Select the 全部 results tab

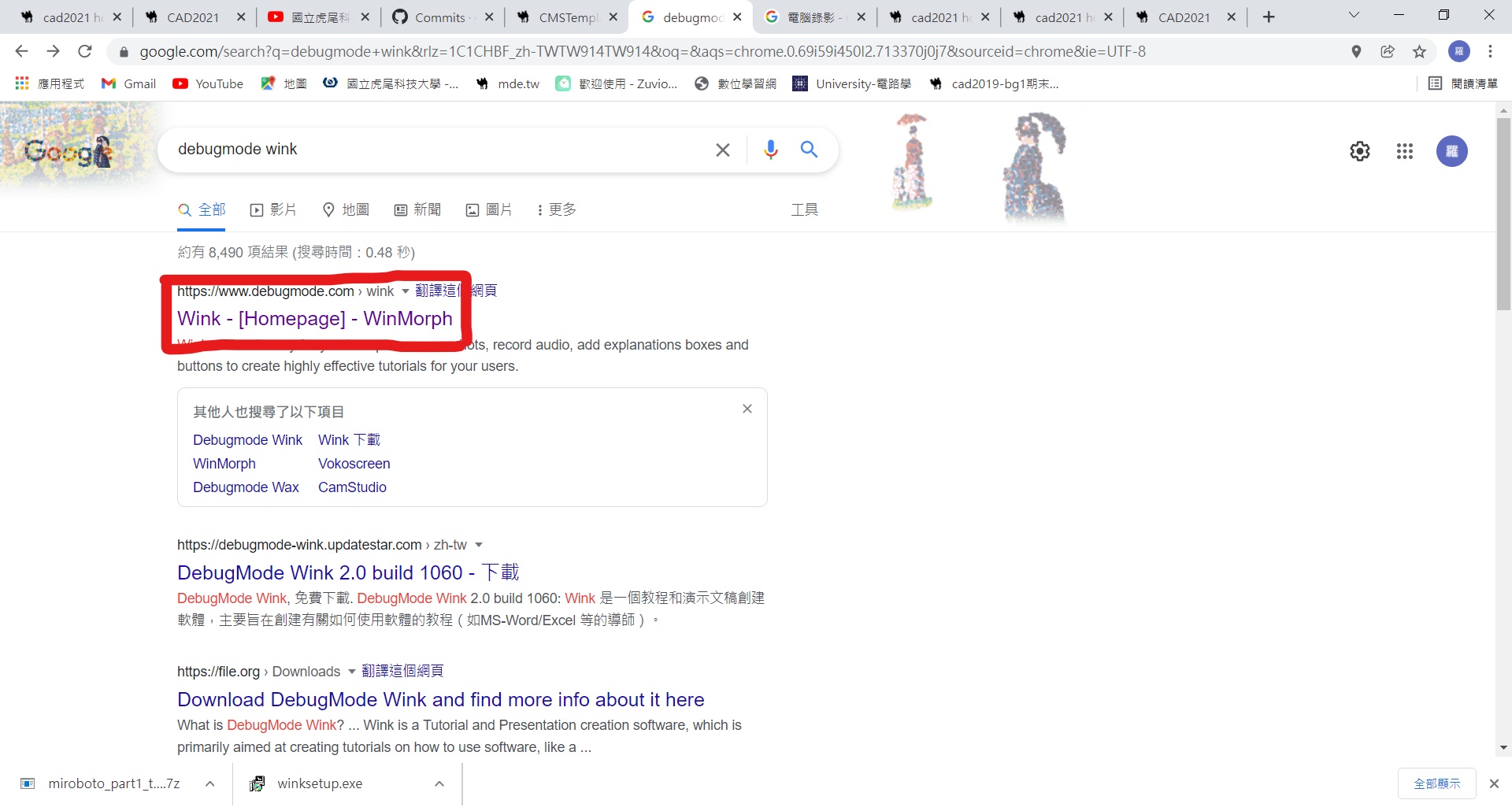pyautogui.click(x=202, y=210)
